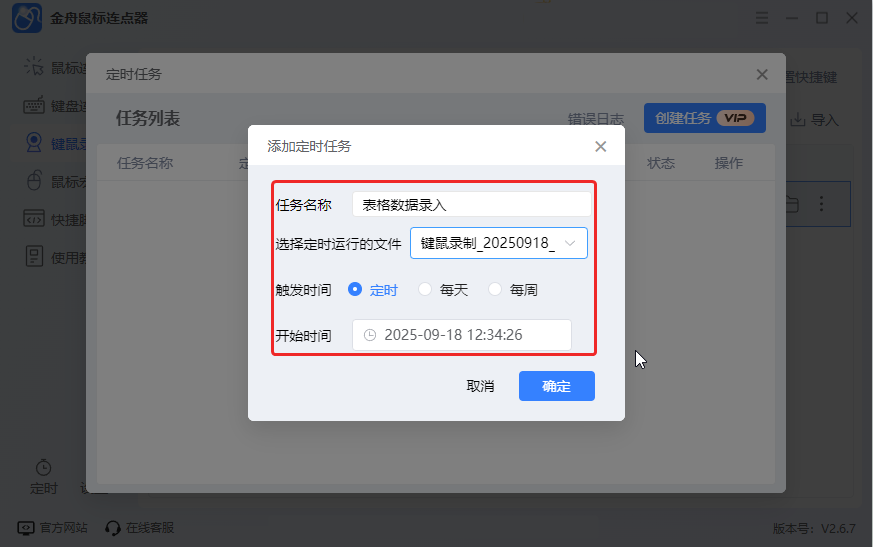Click the 定时 timer icon
873x547 pixels.
tap(43, 467)
